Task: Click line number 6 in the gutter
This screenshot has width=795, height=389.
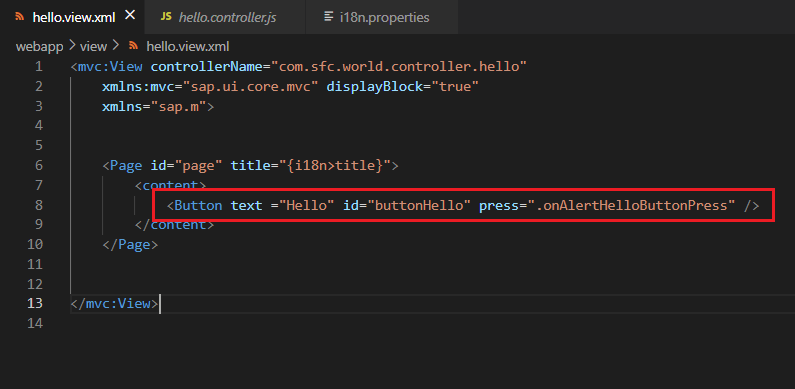Action: point(39,165)
